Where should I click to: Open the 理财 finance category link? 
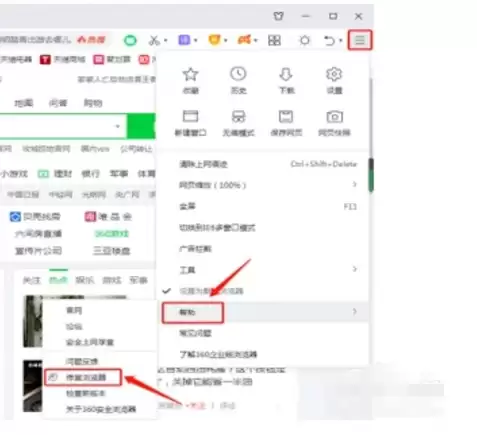click(63, 174)
